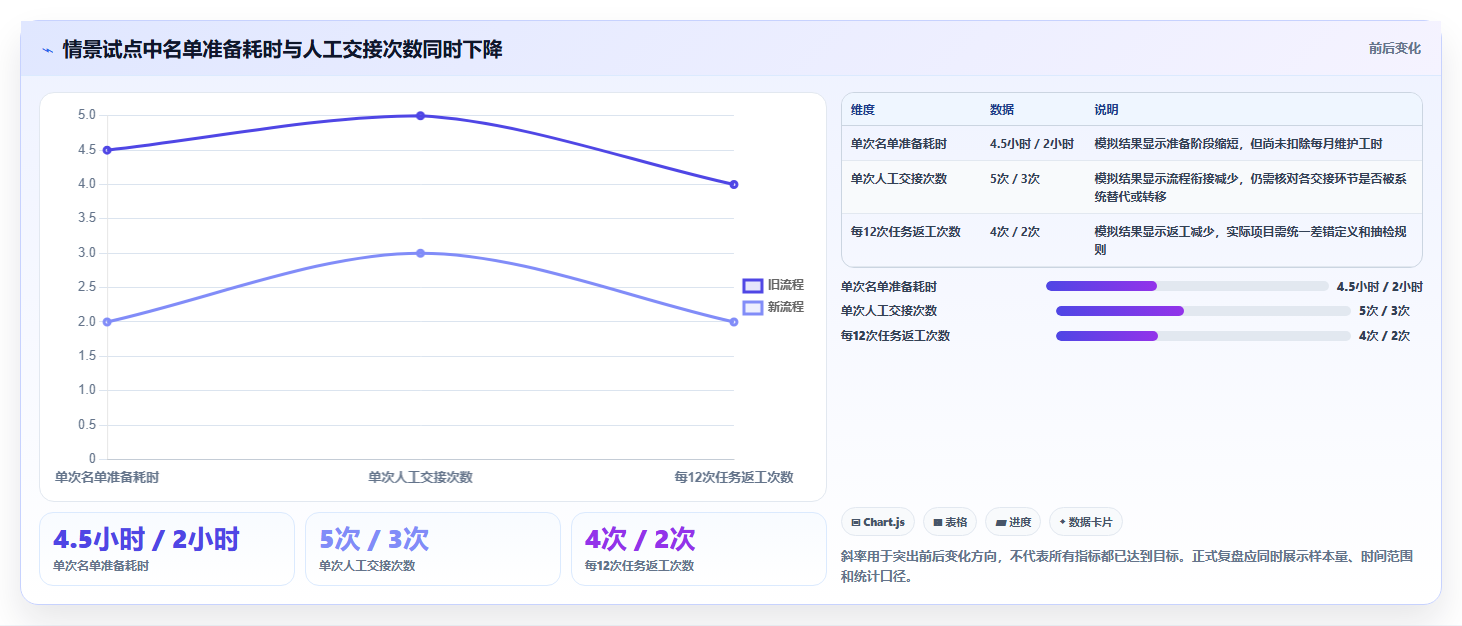The image size is (1462, 626).
Task: Click the 单次人工交接次数 table row label
Action: tap(899, 179)
